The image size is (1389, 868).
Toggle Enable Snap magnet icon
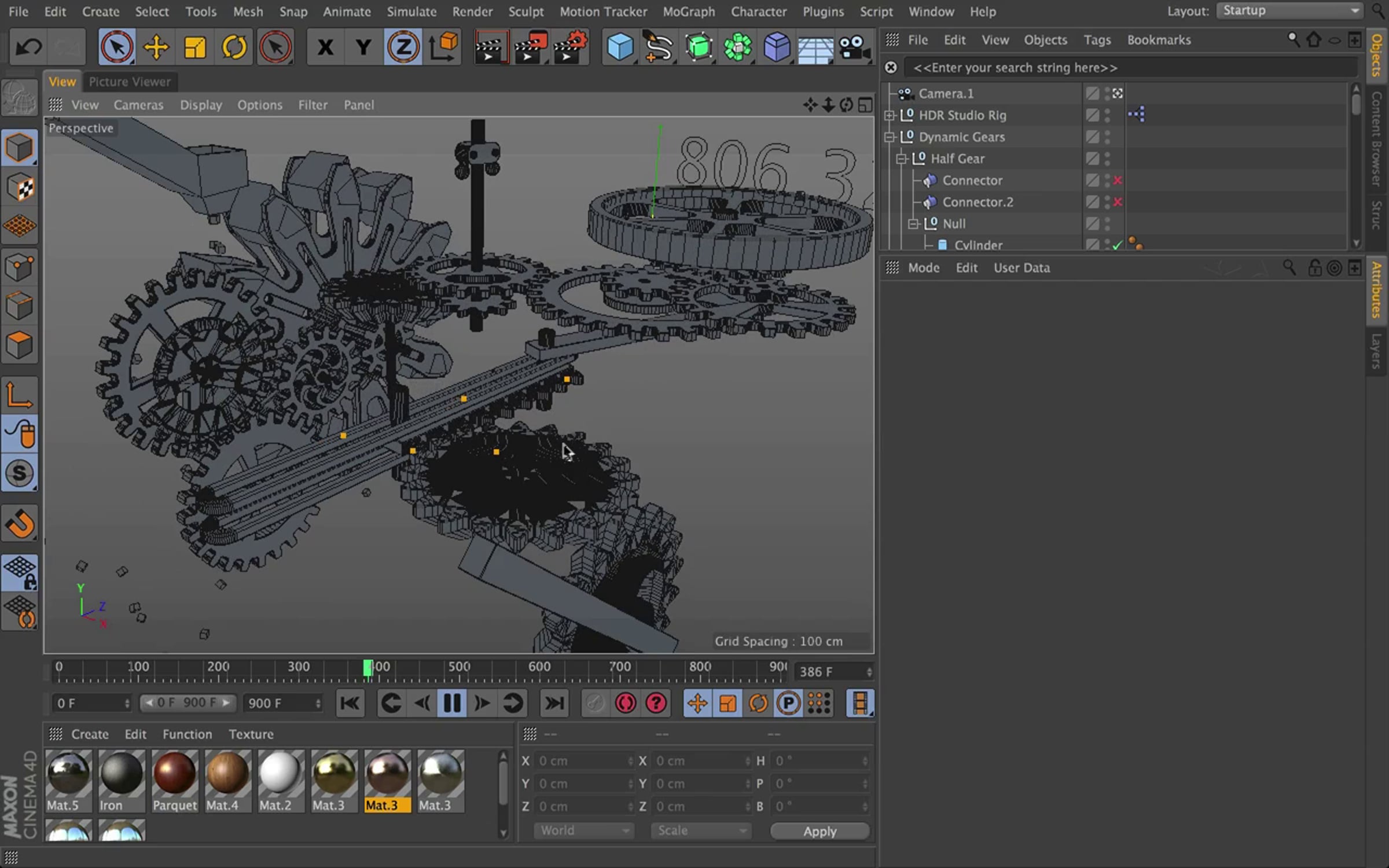(20, 524)
